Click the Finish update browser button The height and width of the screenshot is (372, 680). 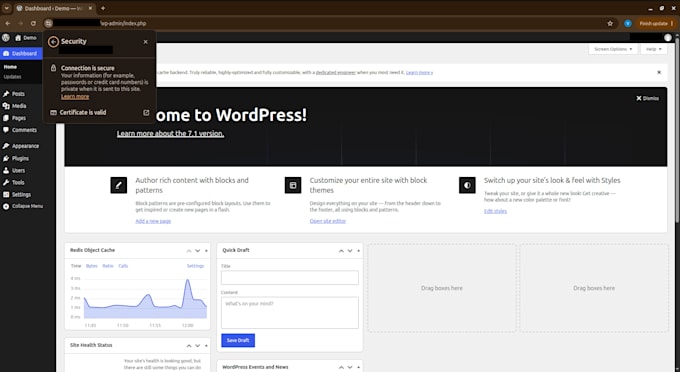656,23
